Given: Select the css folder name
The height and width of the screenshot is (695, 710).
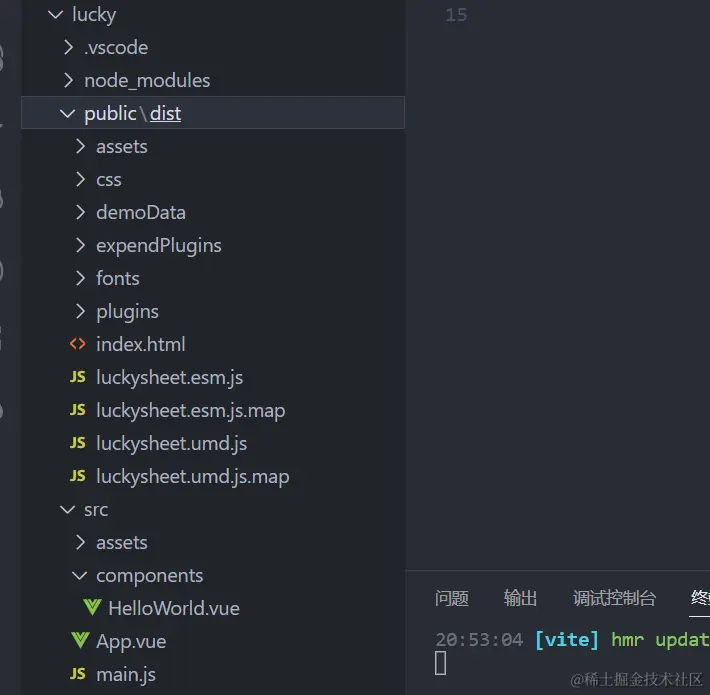Looking at the screenshot, I should [x=109, y=180].
